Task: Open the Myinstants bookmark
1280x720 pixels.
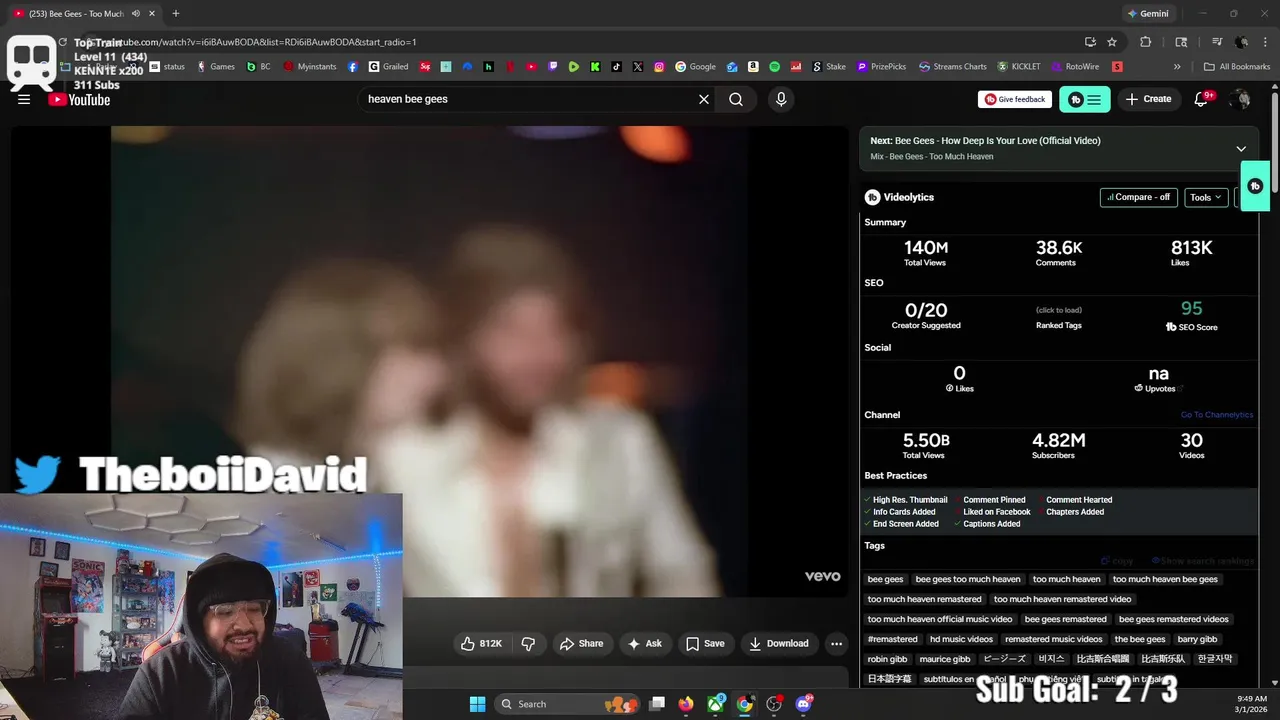Action: point(310,67)
